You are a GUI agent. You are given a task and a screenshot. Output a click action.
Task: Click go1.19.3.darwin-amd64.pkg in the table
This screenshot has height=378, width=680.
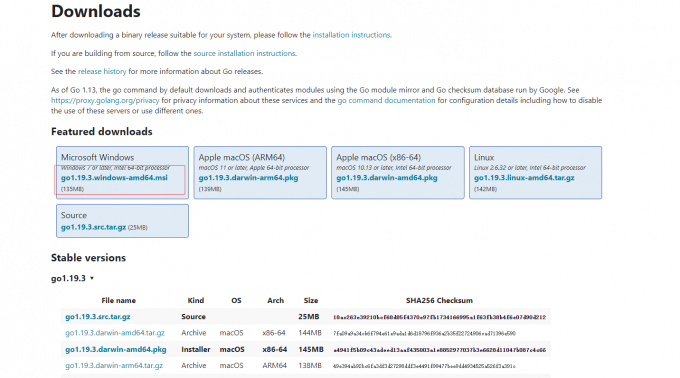tap(116, 349)
